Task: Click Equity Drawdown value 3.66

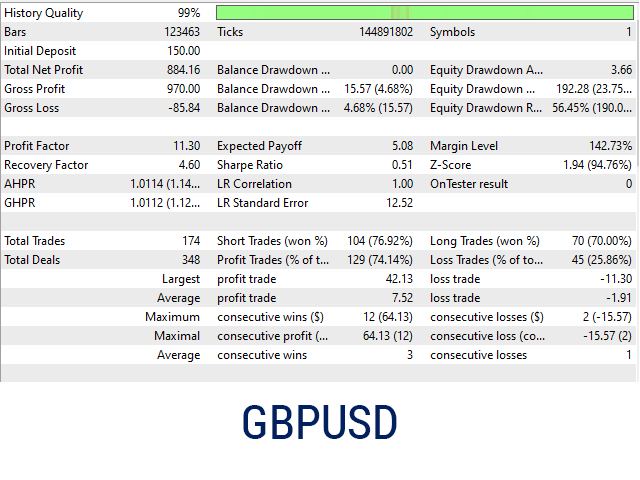Action: click(621, 70)
